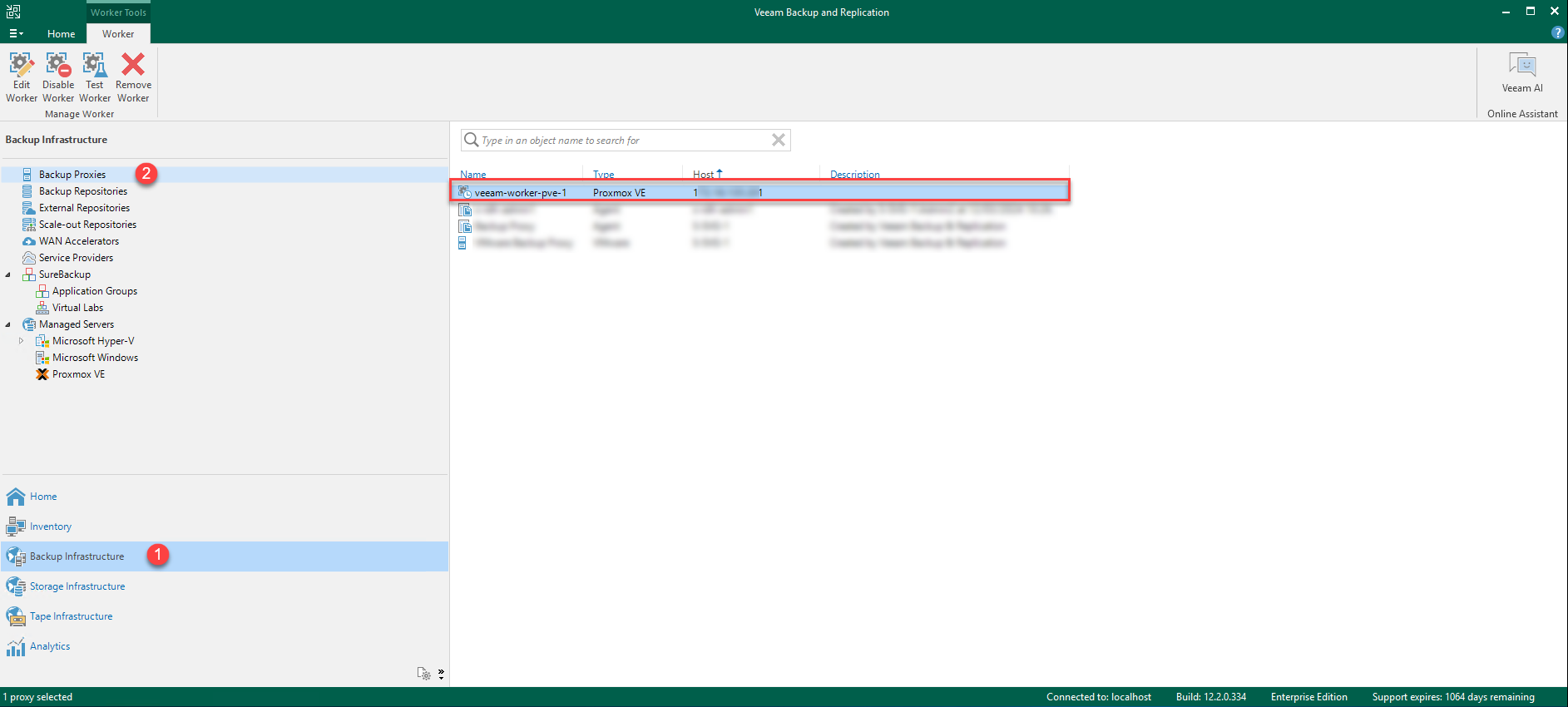Click the Scale-out Repositories icon
The width and height of the screenshot is (1568, 707).
[29, 225]
